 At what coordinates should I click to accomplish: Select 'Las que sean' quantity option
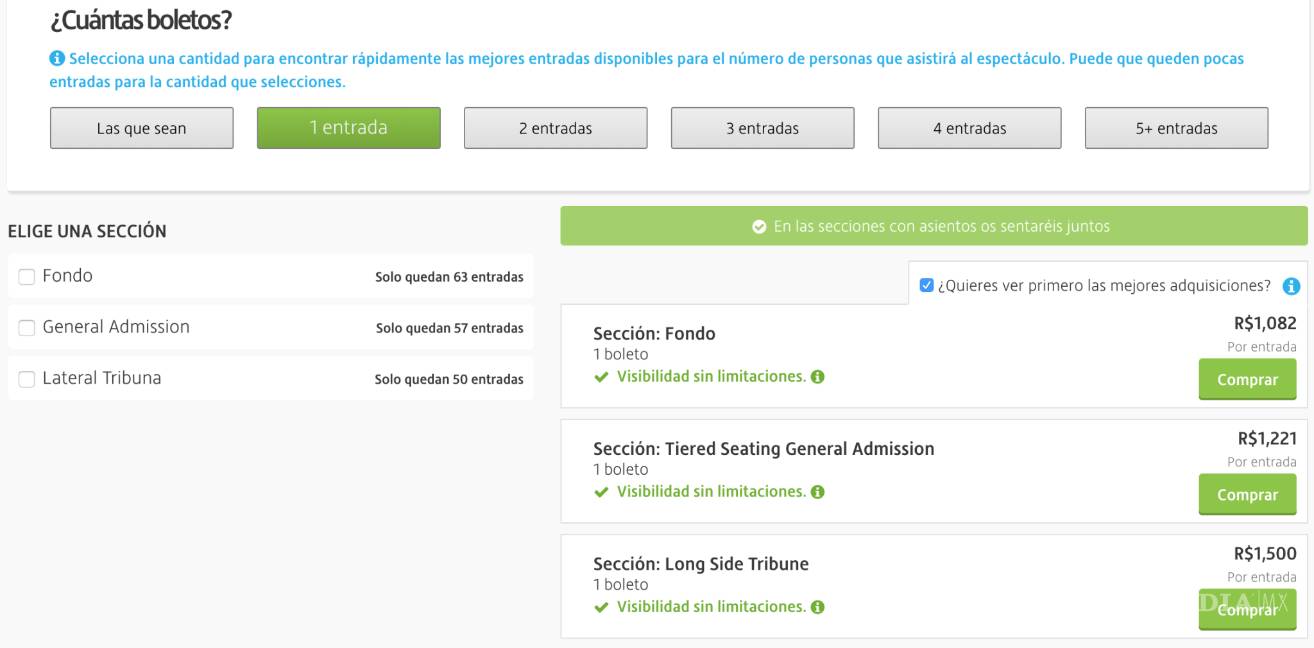point(141,128)
